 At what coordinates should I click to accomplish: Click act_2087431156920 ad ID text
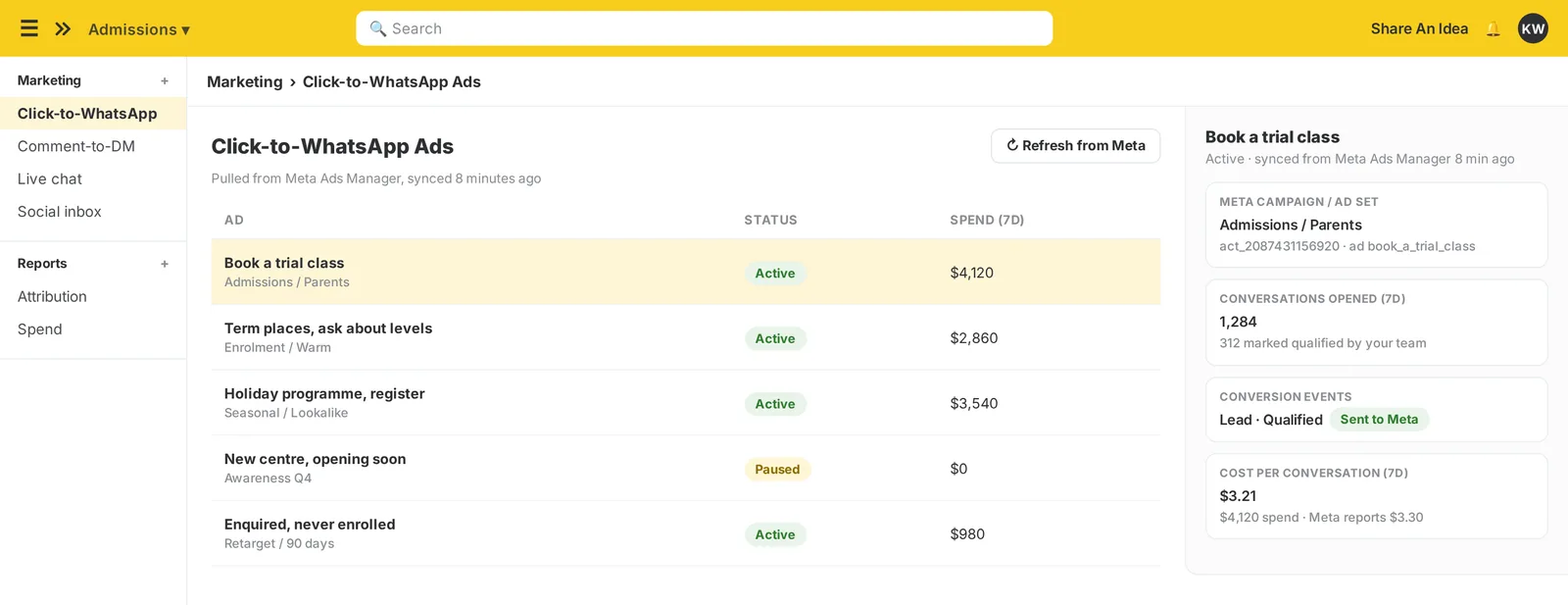pyautogui.click(x=1279, y=246)
